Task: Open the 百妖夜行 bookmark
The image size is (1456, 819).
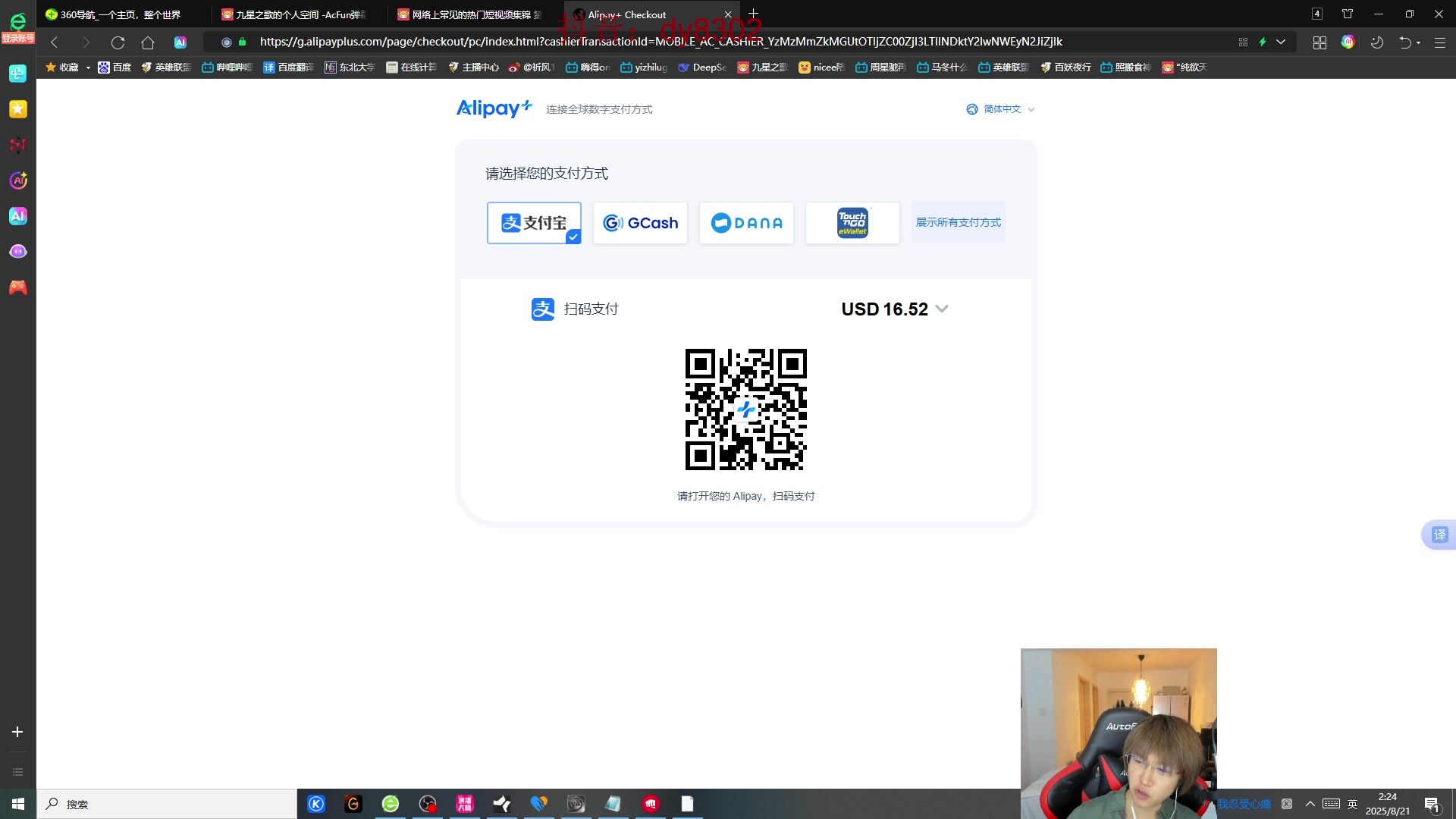Action: [x=1065, y=67]
